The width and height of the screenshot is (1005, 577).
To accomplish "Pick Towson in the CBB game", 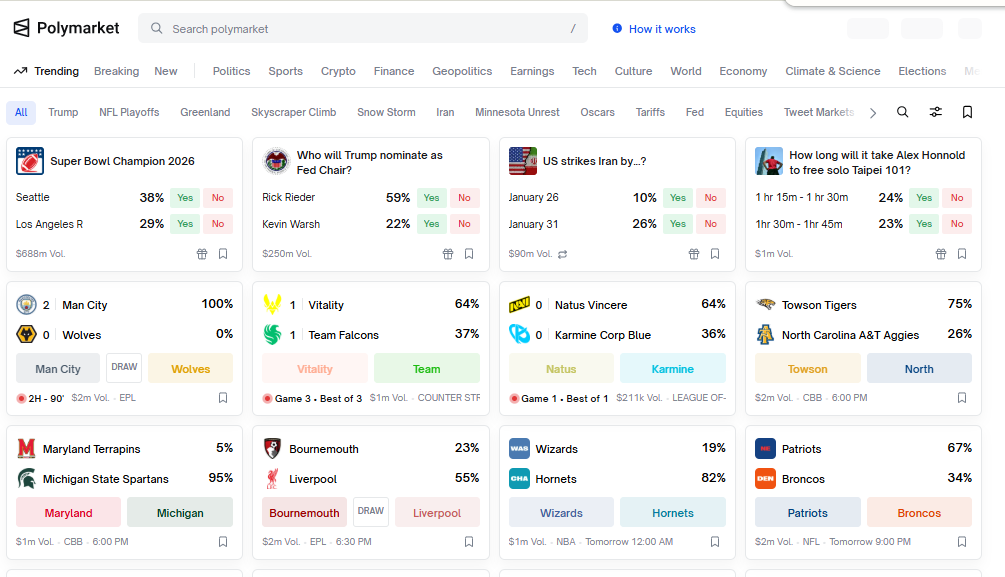I will coord(808,369).
